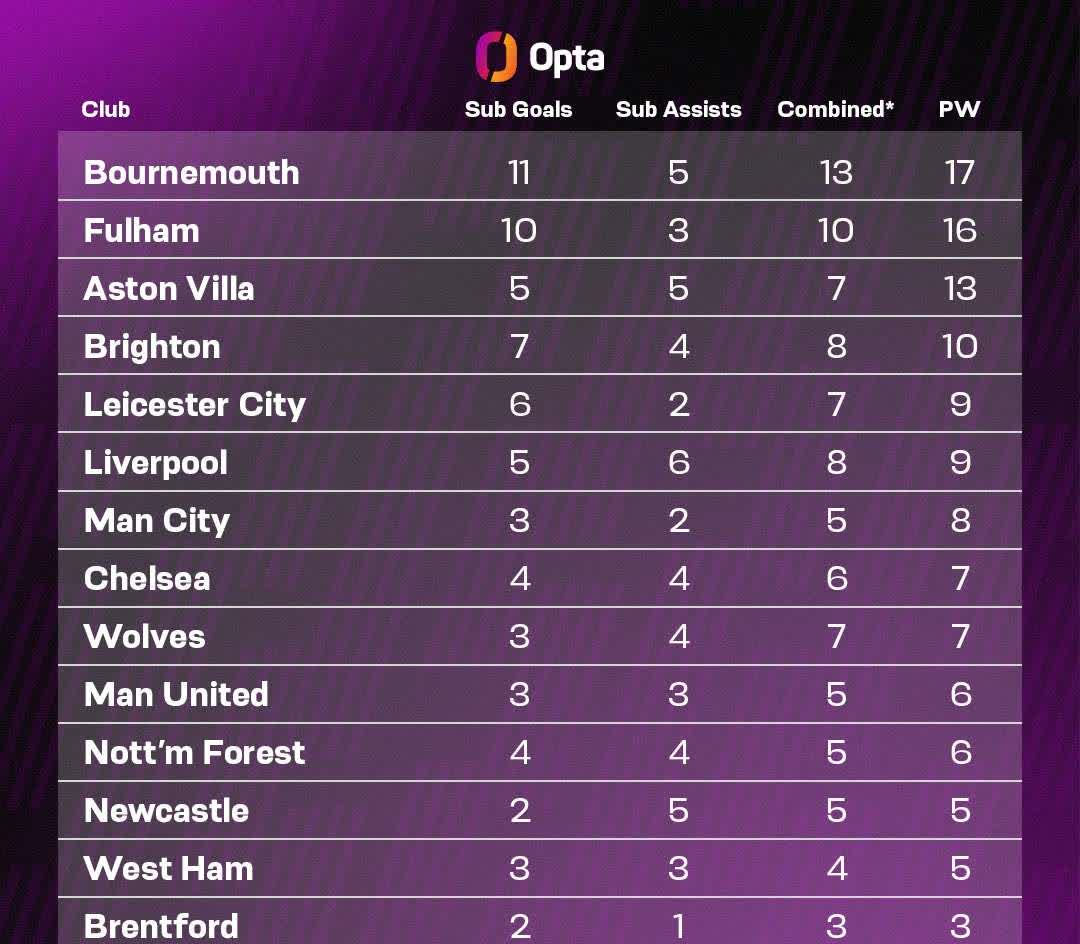Click the Brentford club name
1080x944 pixels.
[161, 926]
